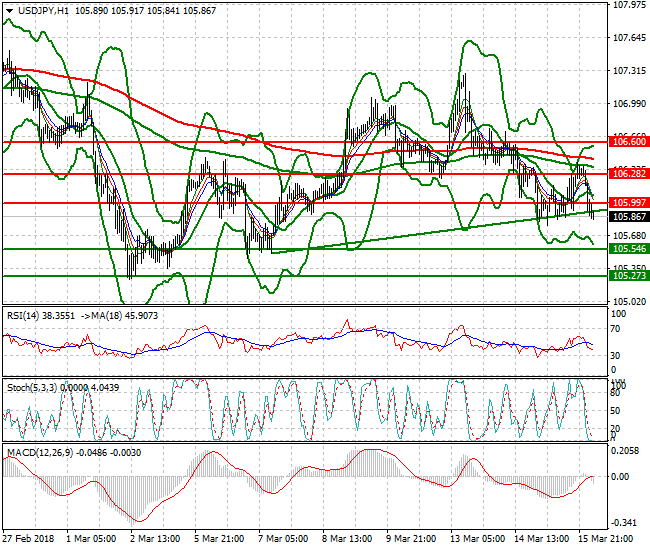Click the 105.020 value on price scale
The height and width of the screenshot is (550, 650).
tap(628, 301)
